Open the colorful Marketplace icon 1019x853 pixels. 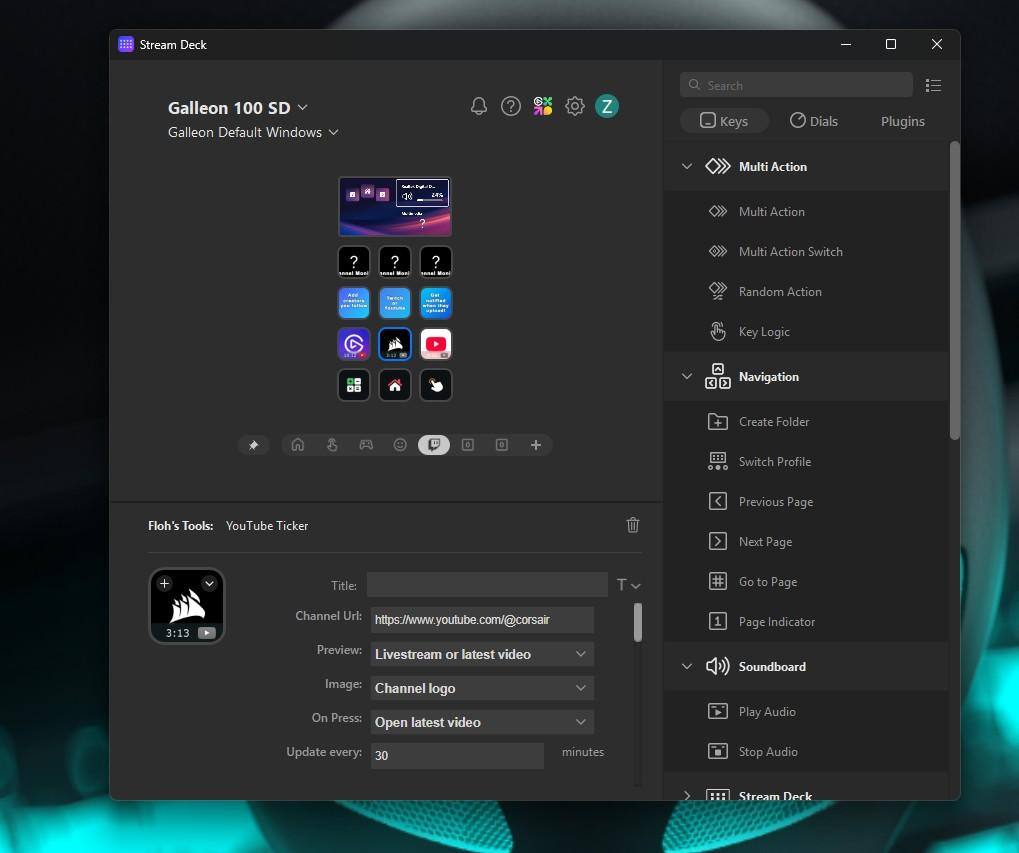coord(543,106)
